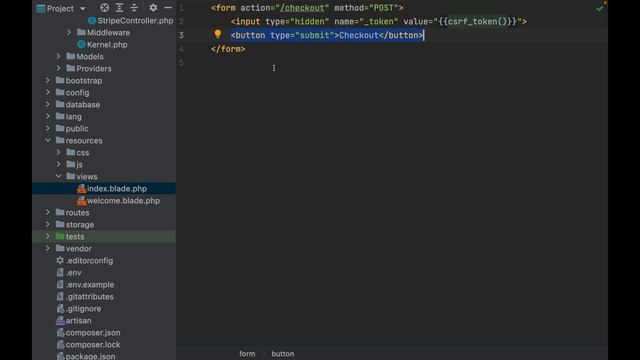
Task: Click 'form' in the breadcrumb bar
Action: point(247,353)
